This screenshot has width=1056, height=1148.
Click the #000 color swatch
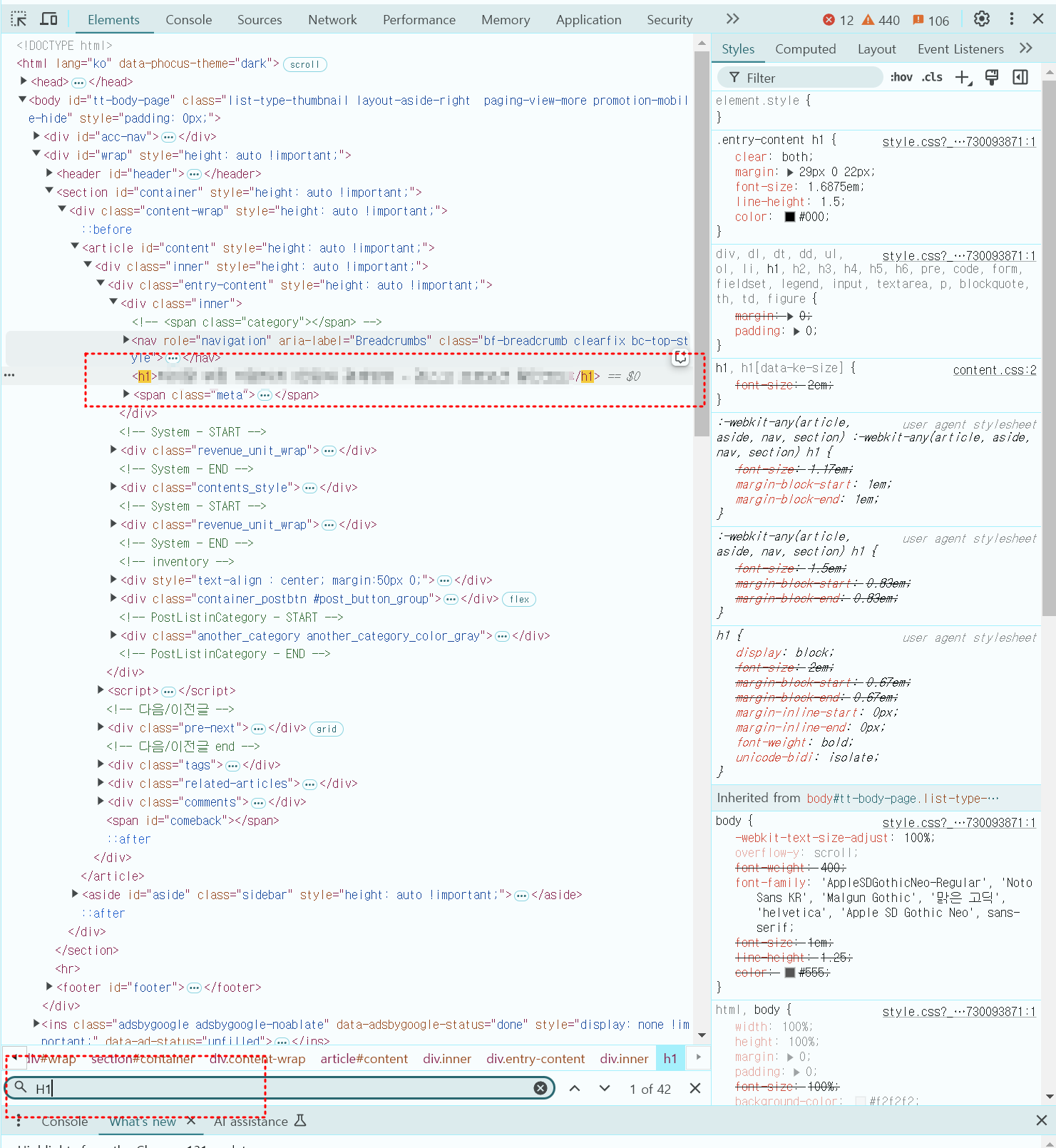coord(789,217)
